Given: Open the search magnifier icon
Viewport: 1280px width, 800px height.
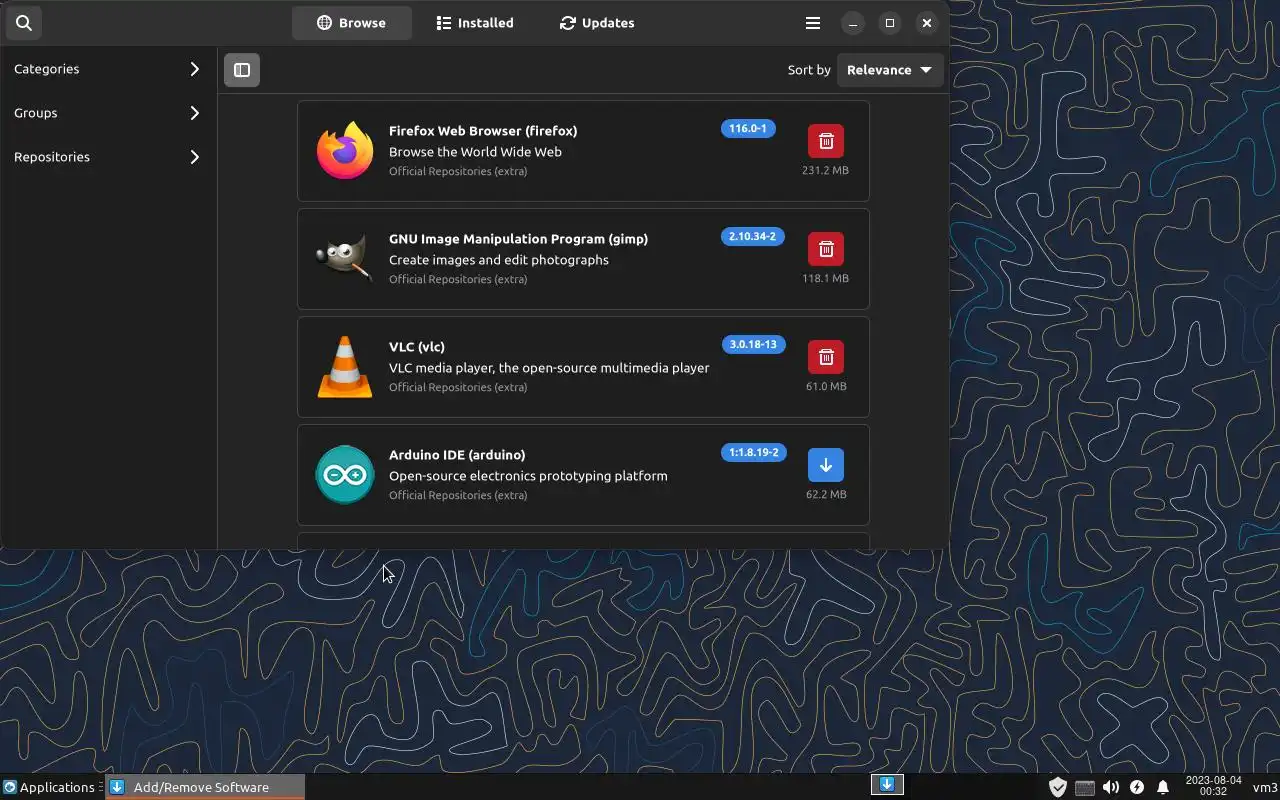Looking at the screenshot, I should pos(24,22).
